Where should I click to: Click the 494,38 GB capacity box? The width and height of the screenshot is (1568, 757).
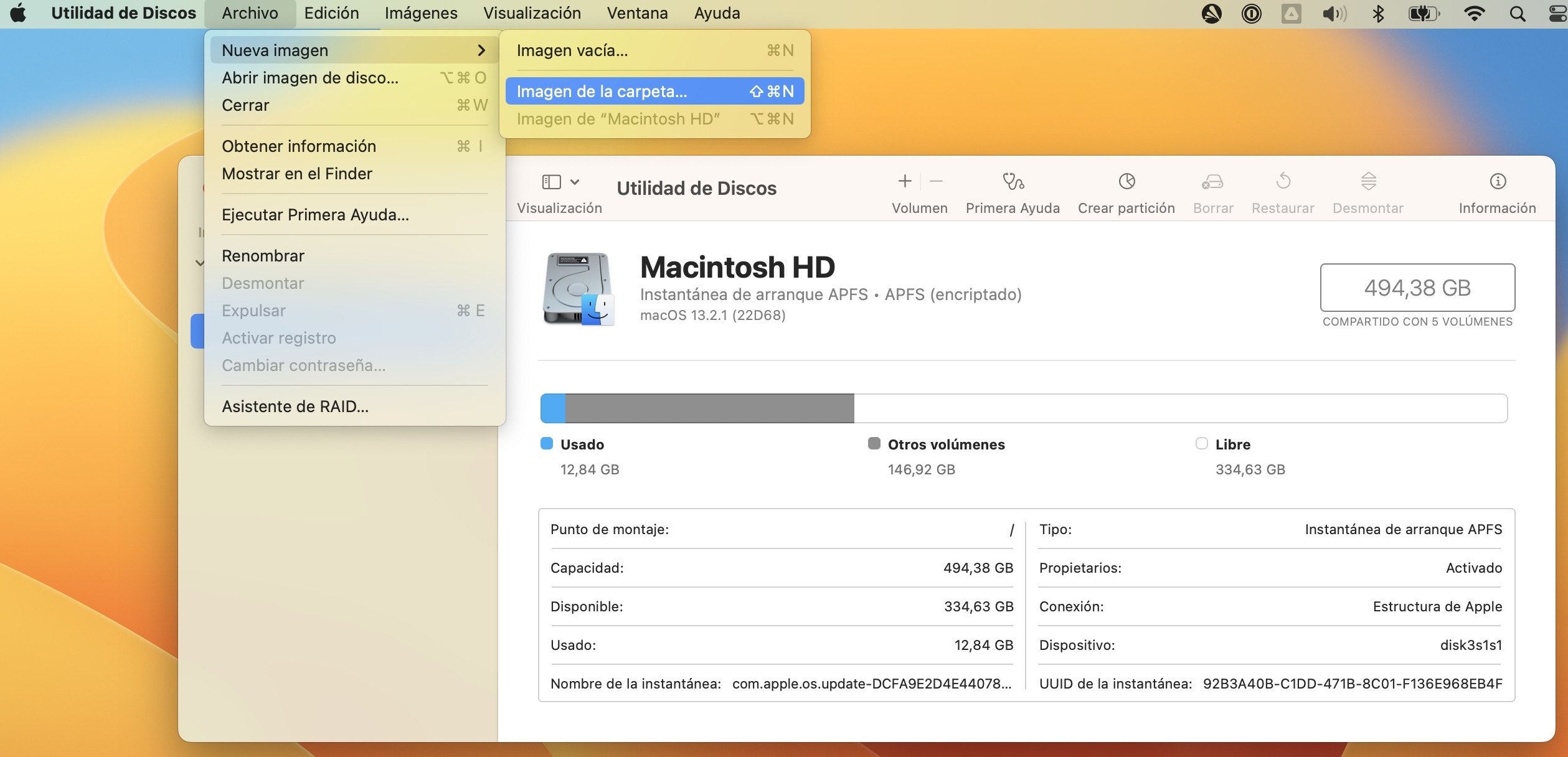tap(1417, 288)
